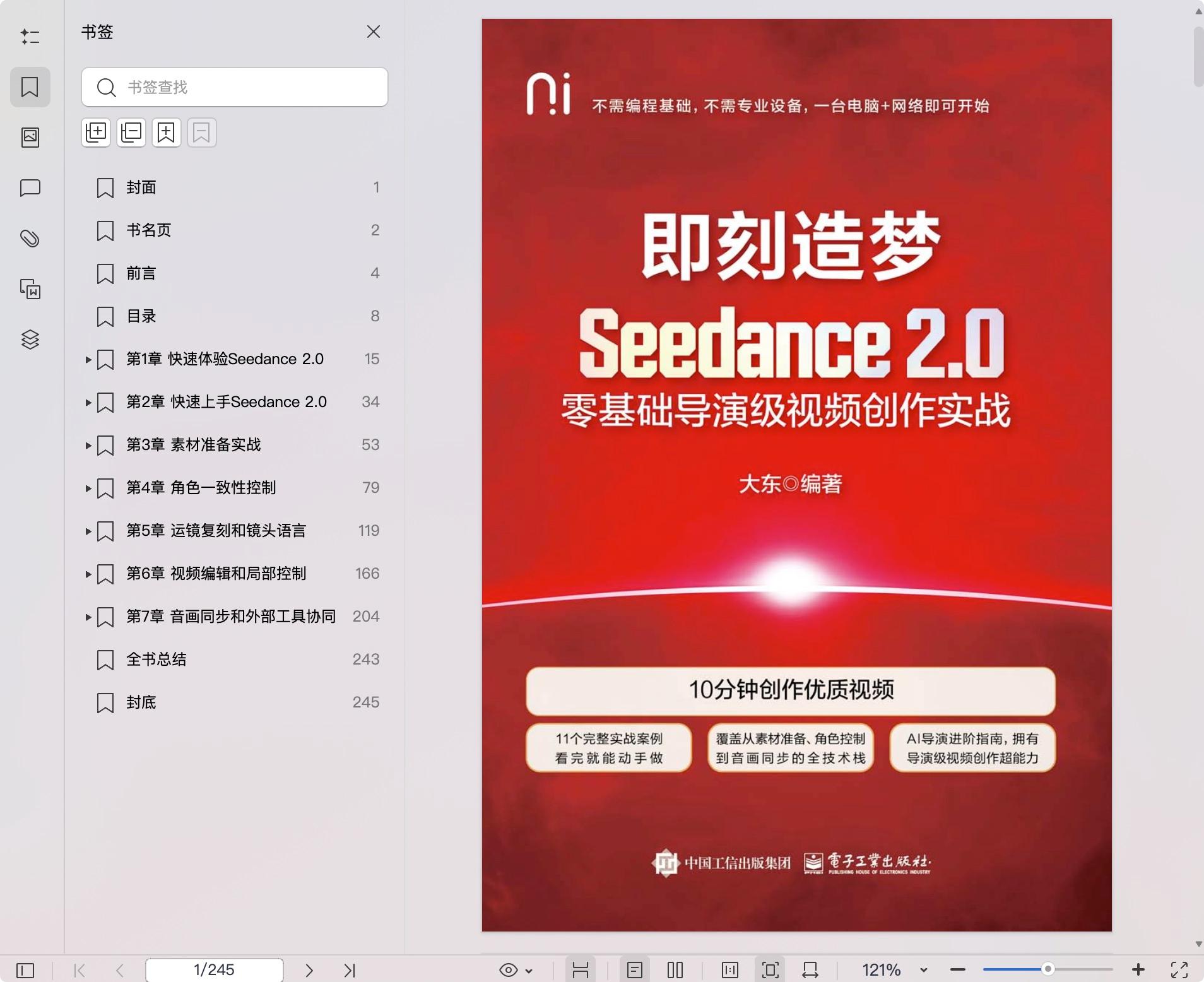The width and height of the screenshot is (1204, 982).
Task: Zoom out with the minus button
Action: (x=958, y=970)
